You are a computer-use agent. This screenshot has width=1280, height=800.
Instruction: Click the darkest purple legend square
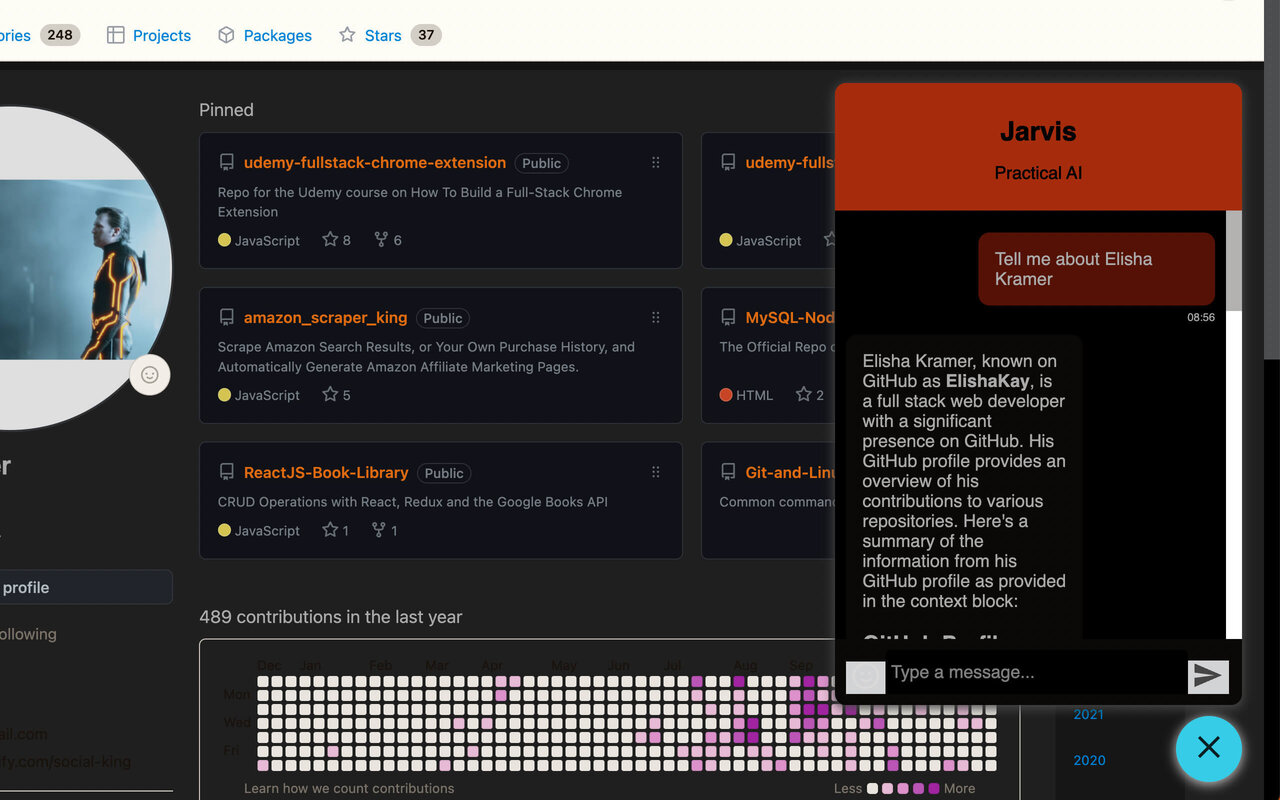tap(934, 788)
